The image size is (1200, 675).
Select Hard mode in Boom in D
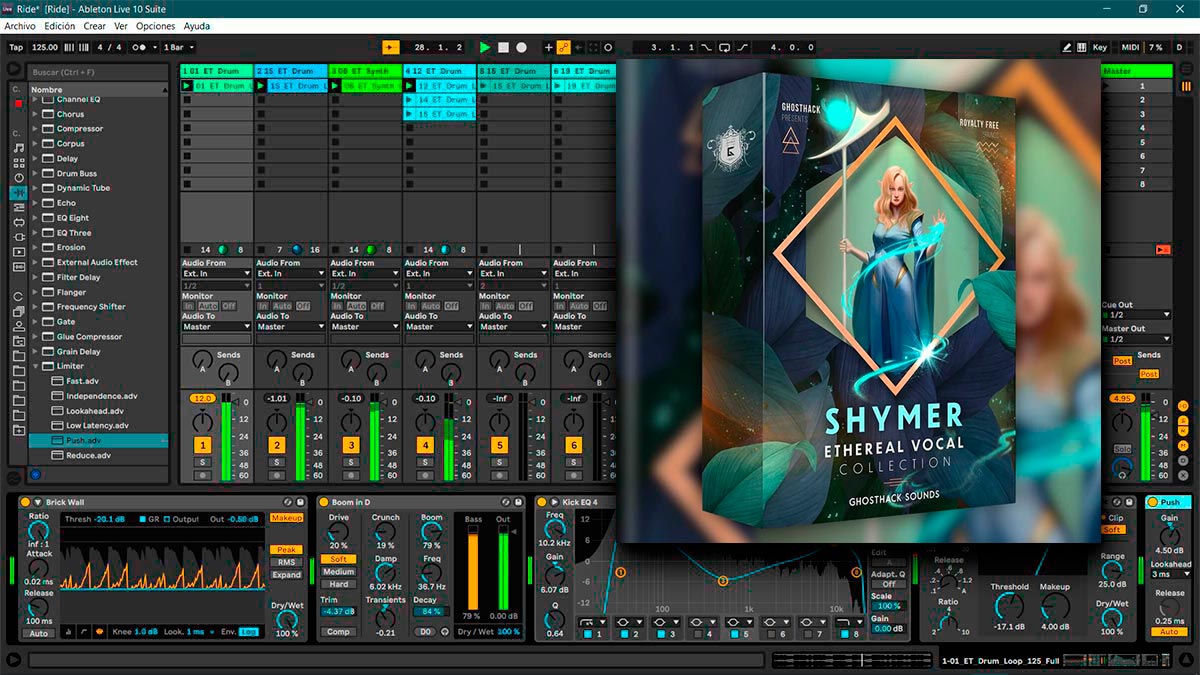click(x=339, y=584)
